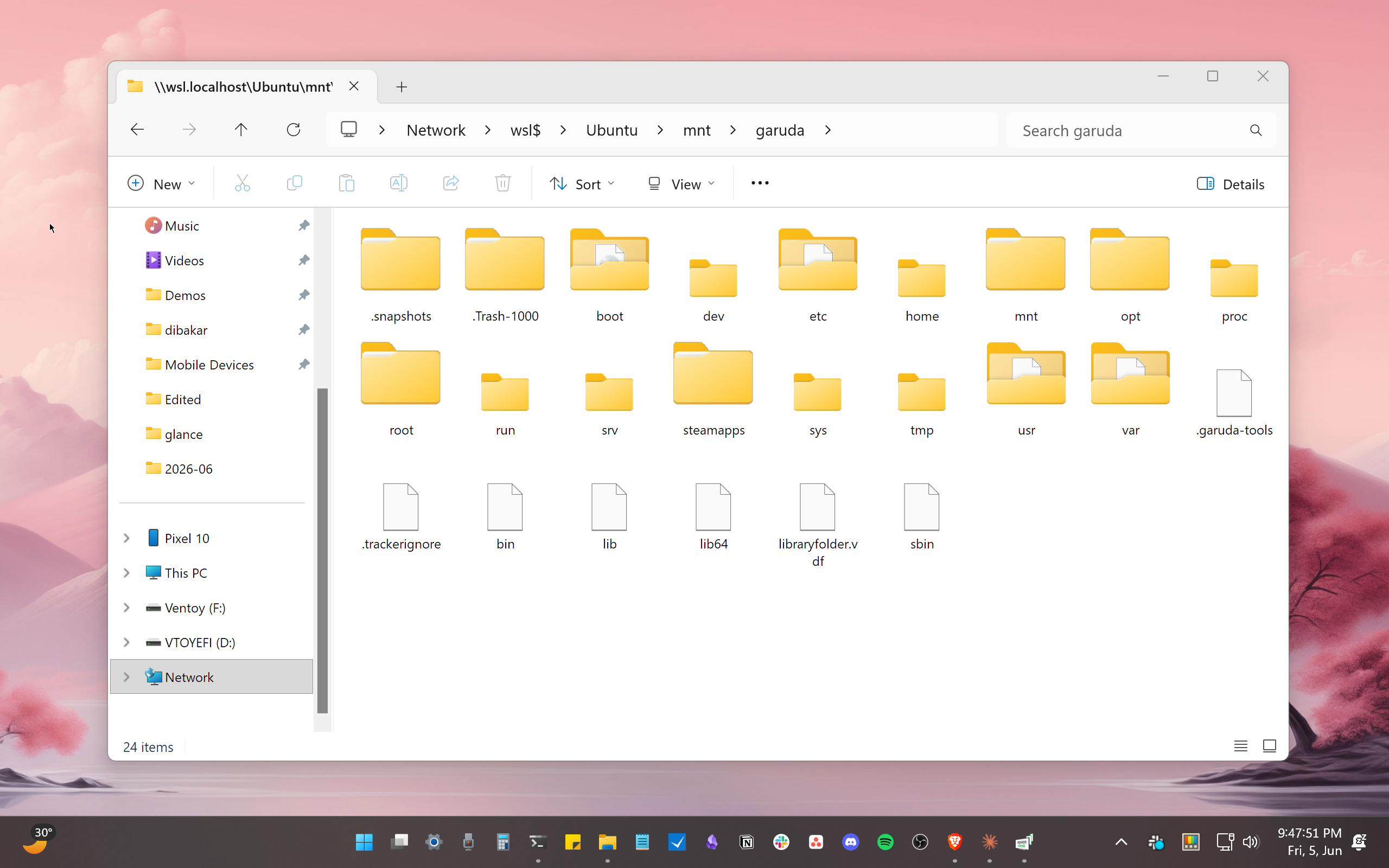Expand the This PC tree node
This screenshot has width=1389, height=868.
point(126,573)
